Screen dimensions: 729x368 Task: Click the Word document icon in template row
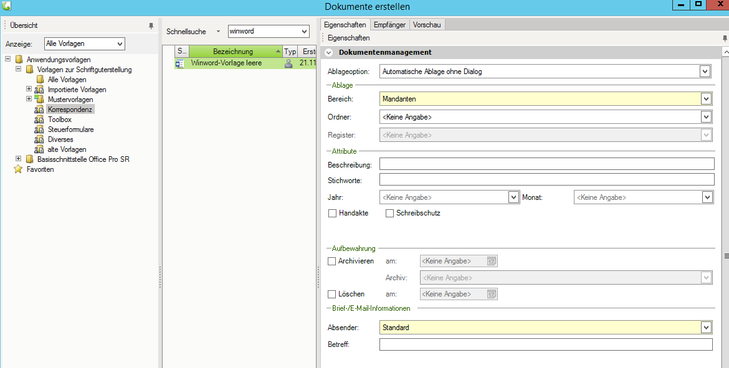(x=179, y=64)
